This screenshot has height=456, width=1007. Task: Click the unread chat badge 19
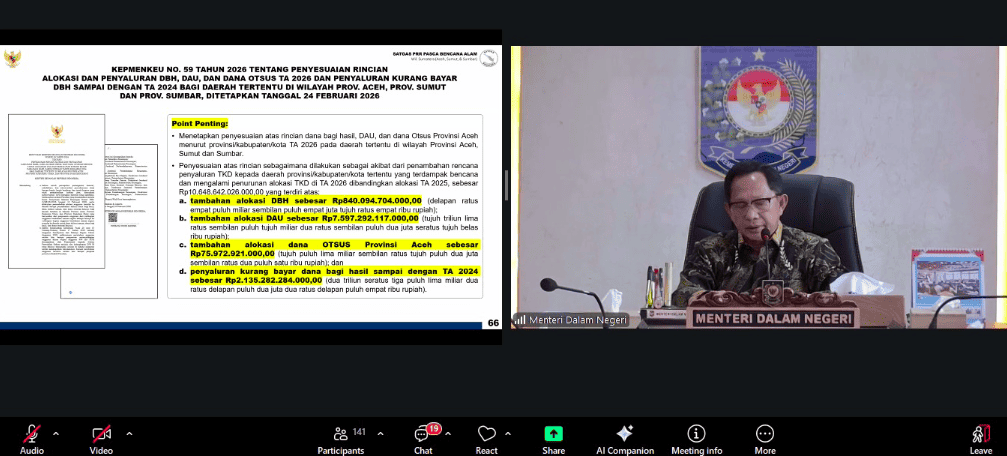coord(434,428)
